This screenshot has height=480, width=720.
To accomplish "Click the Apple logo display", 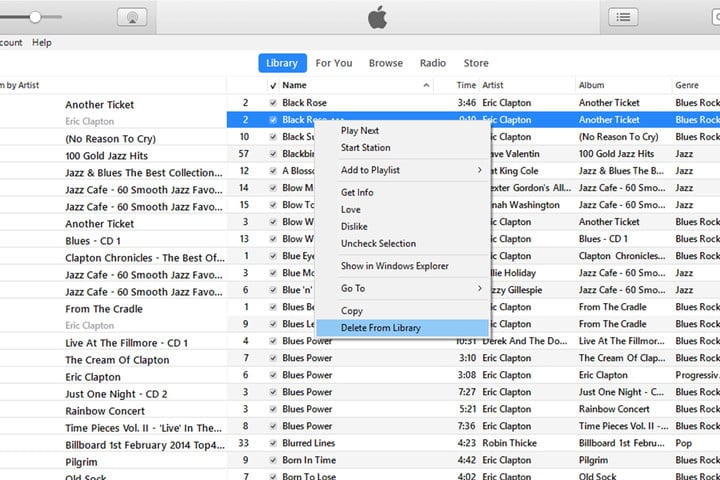I will pos(377,18).
